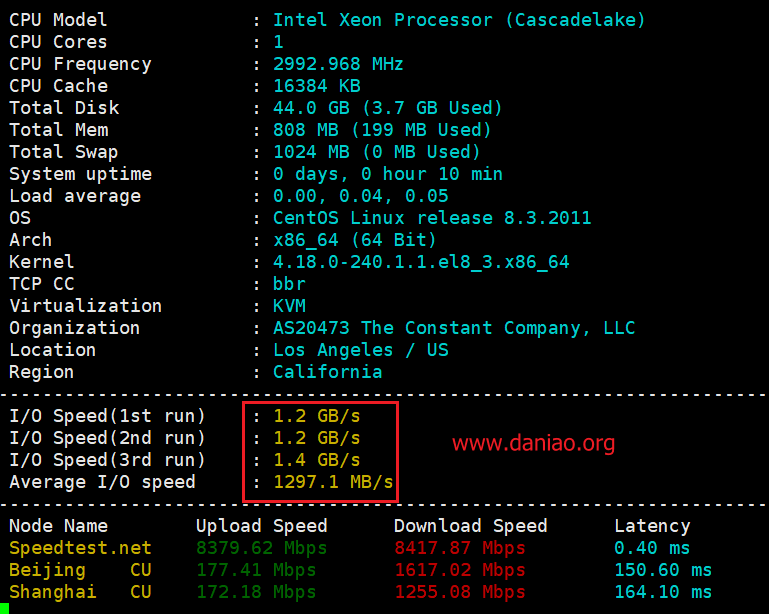Click the Kernel version string
The image size is (769, 614).
[x=421, y=262]
